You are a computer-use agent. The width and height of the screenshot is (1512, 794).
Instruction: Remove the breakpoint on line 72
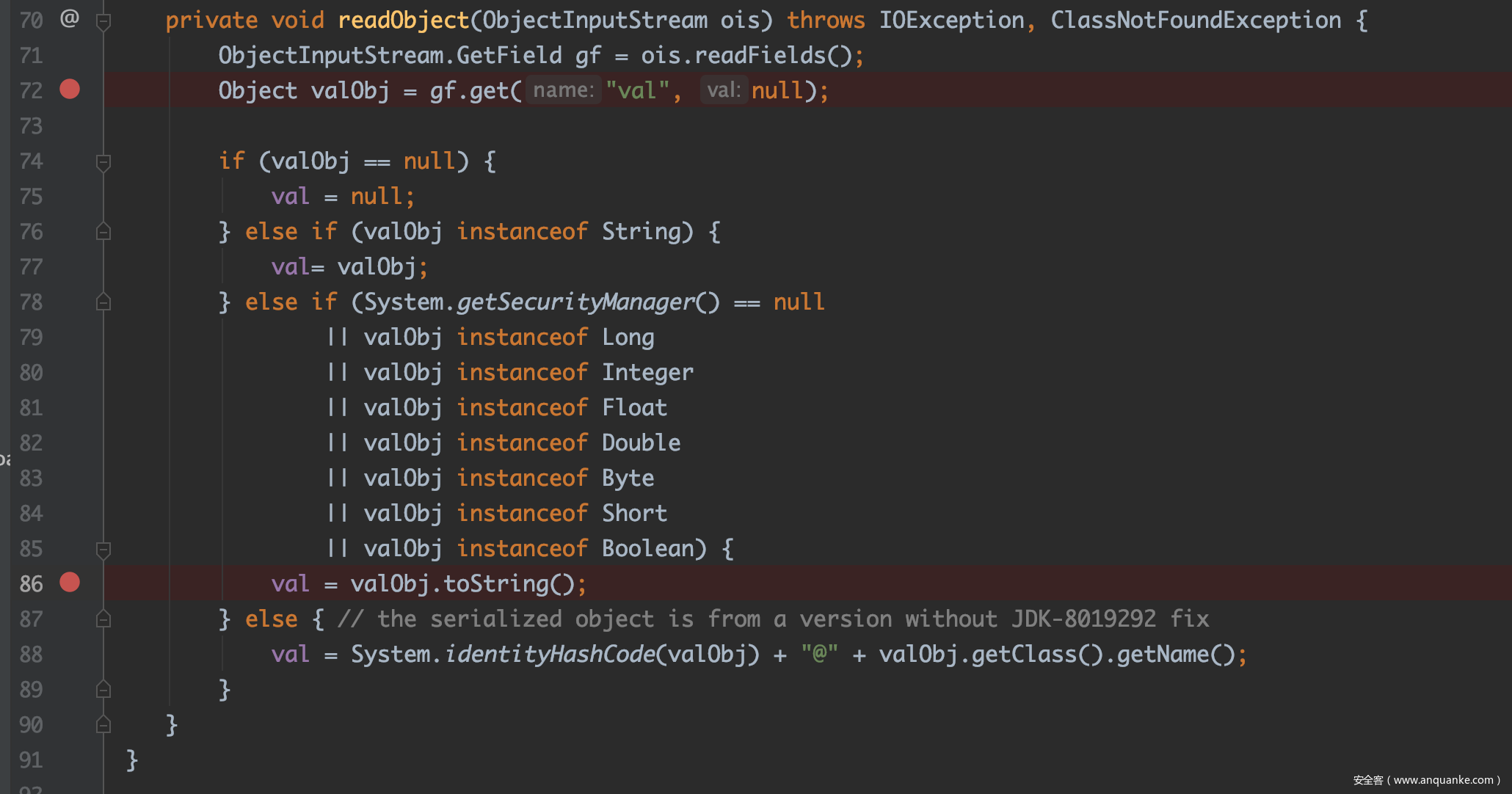pyautogui.click(x=70, y=90)
